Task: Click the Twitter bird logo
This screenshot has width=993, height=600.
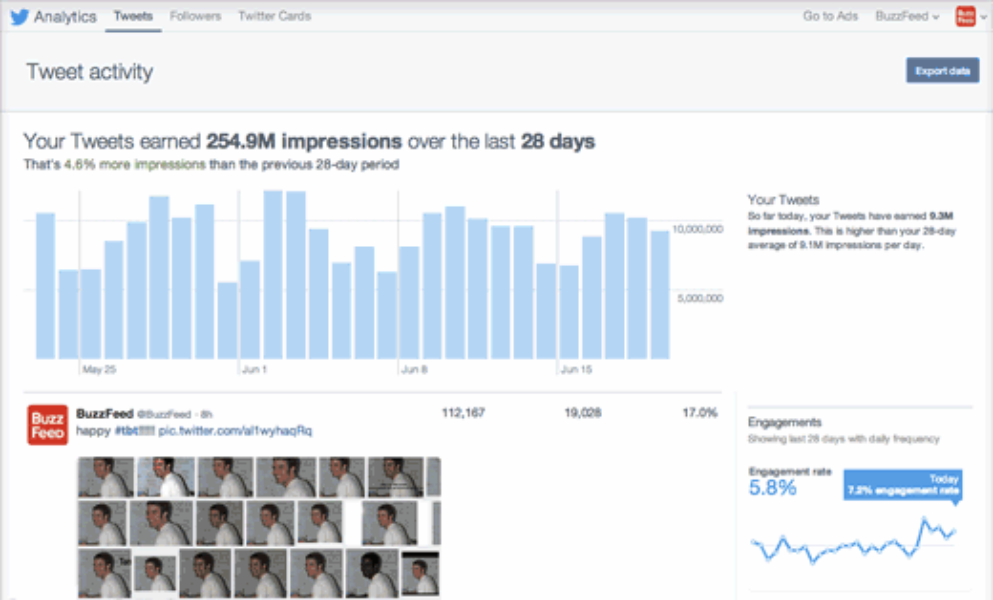Action: [19, 17]
